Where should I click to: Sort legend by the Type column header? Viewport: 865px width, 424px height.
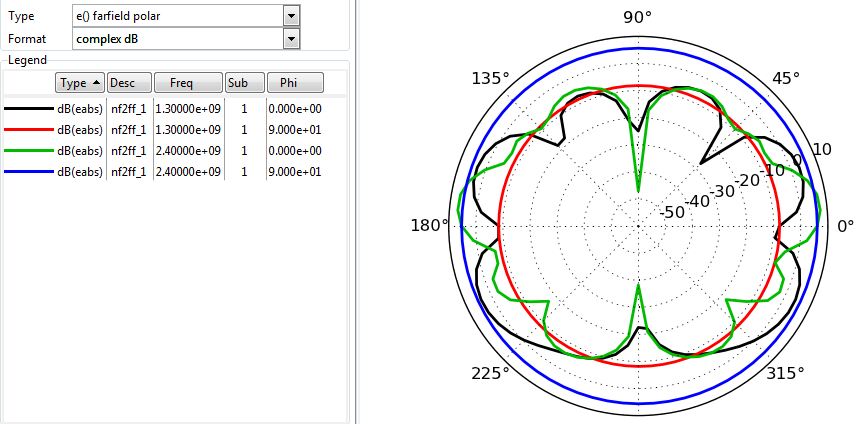tap(79, 82)
